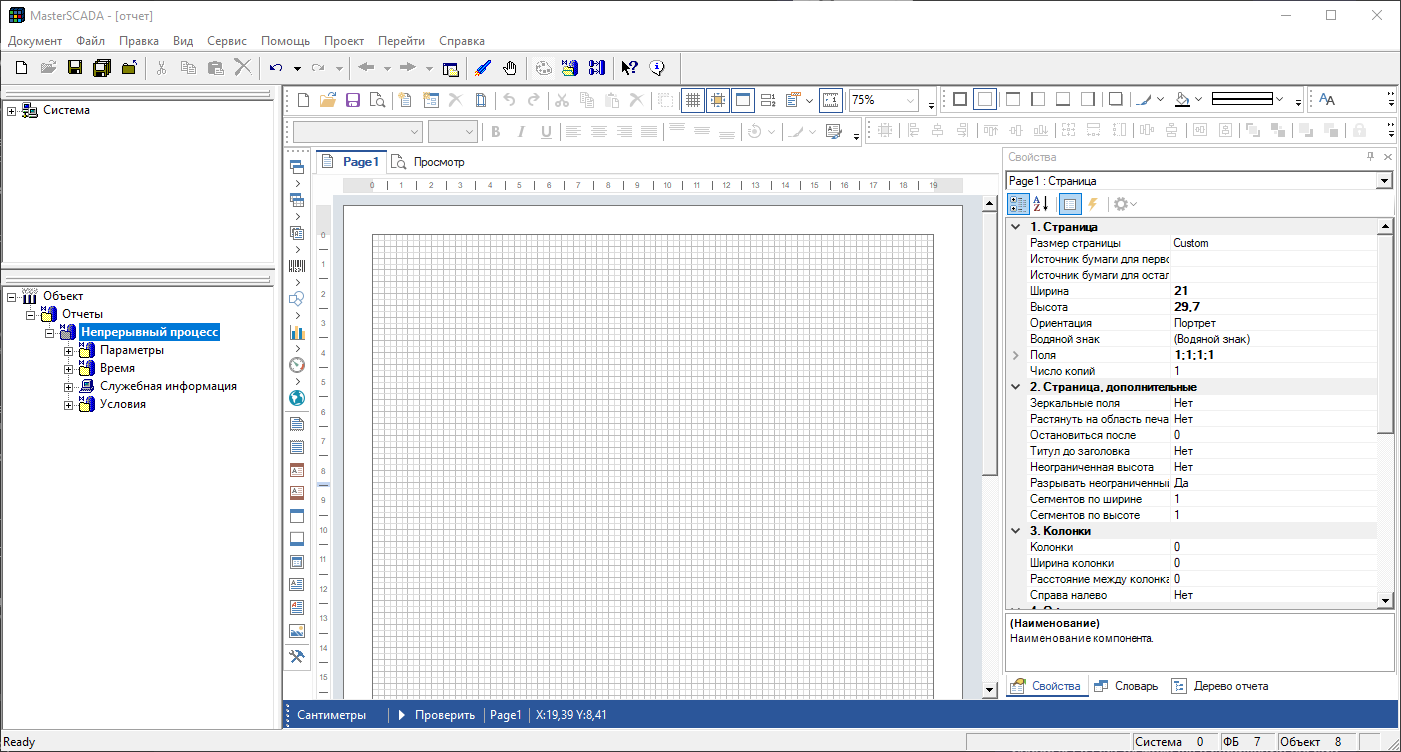The width and height of the screenshot is (1401, 752).
Task: Open the 75% zoom dropdown
Action: point(910,100)
